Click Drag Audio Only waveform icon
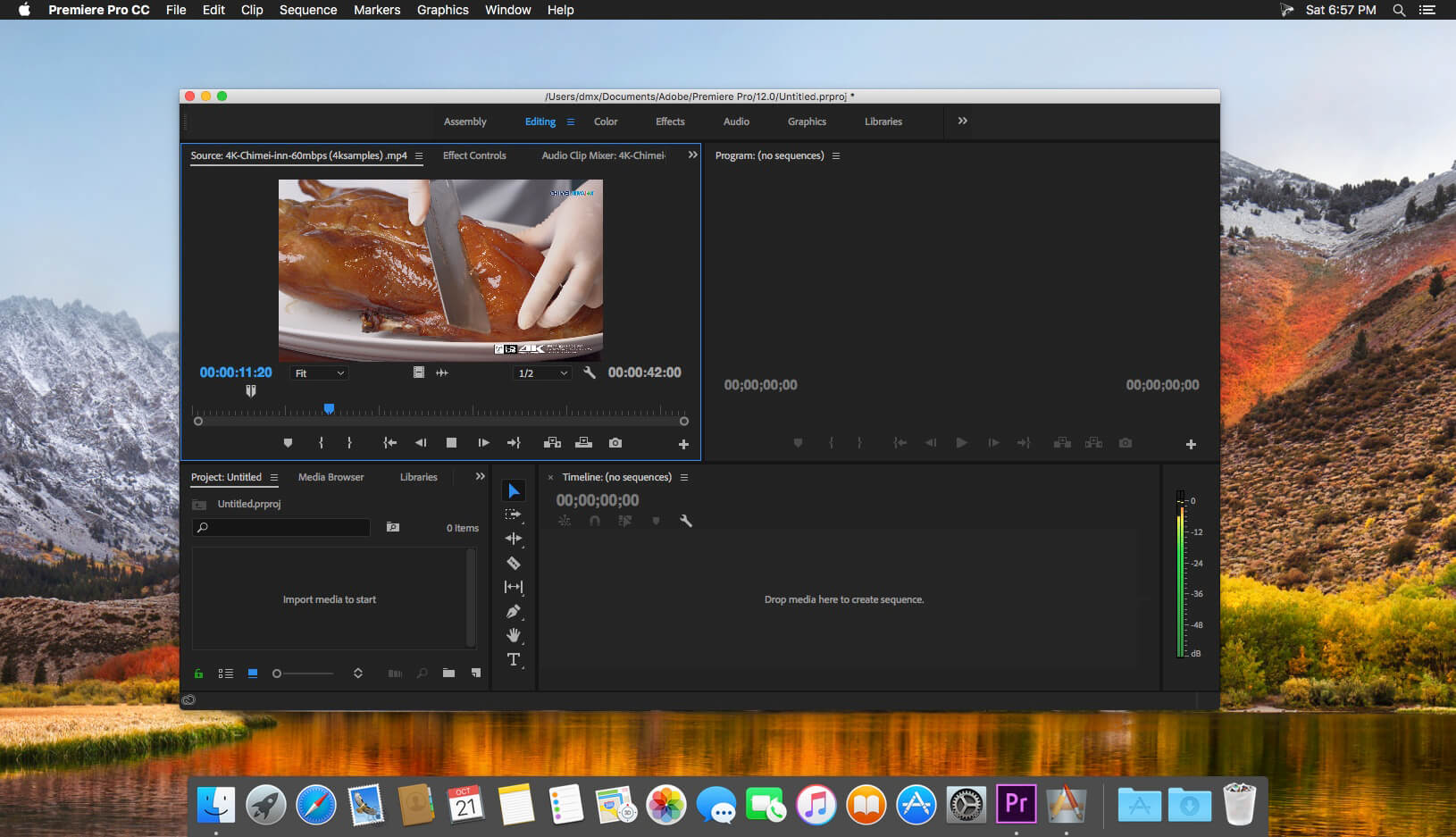The width and height of the screenshot is (1456, 837). (442, 372)
